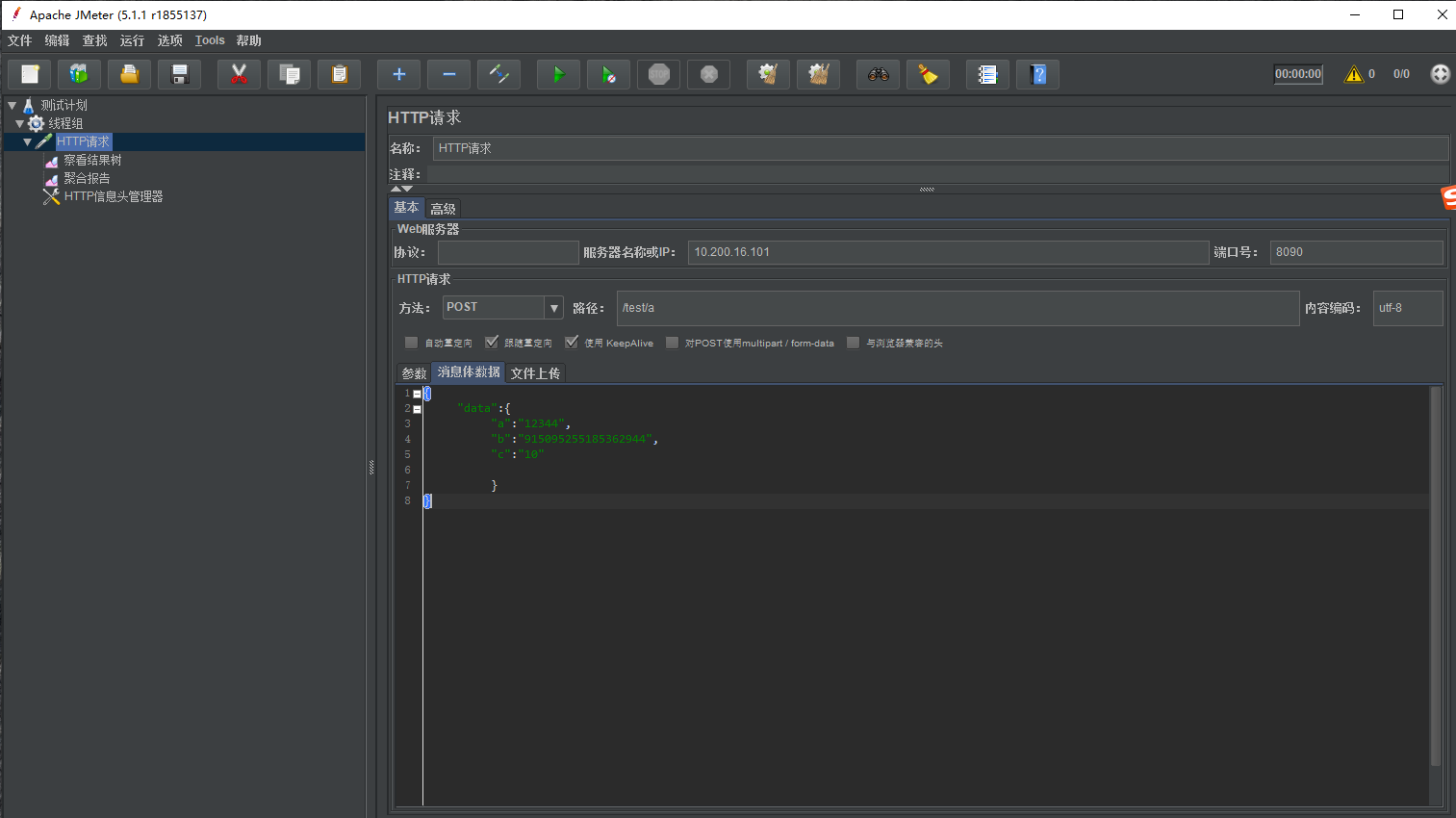Image resolution: width=1456 pixels, height=818 pixels.
Task: Click the remote engine status icon
Action: click(x=1440, y=74)
